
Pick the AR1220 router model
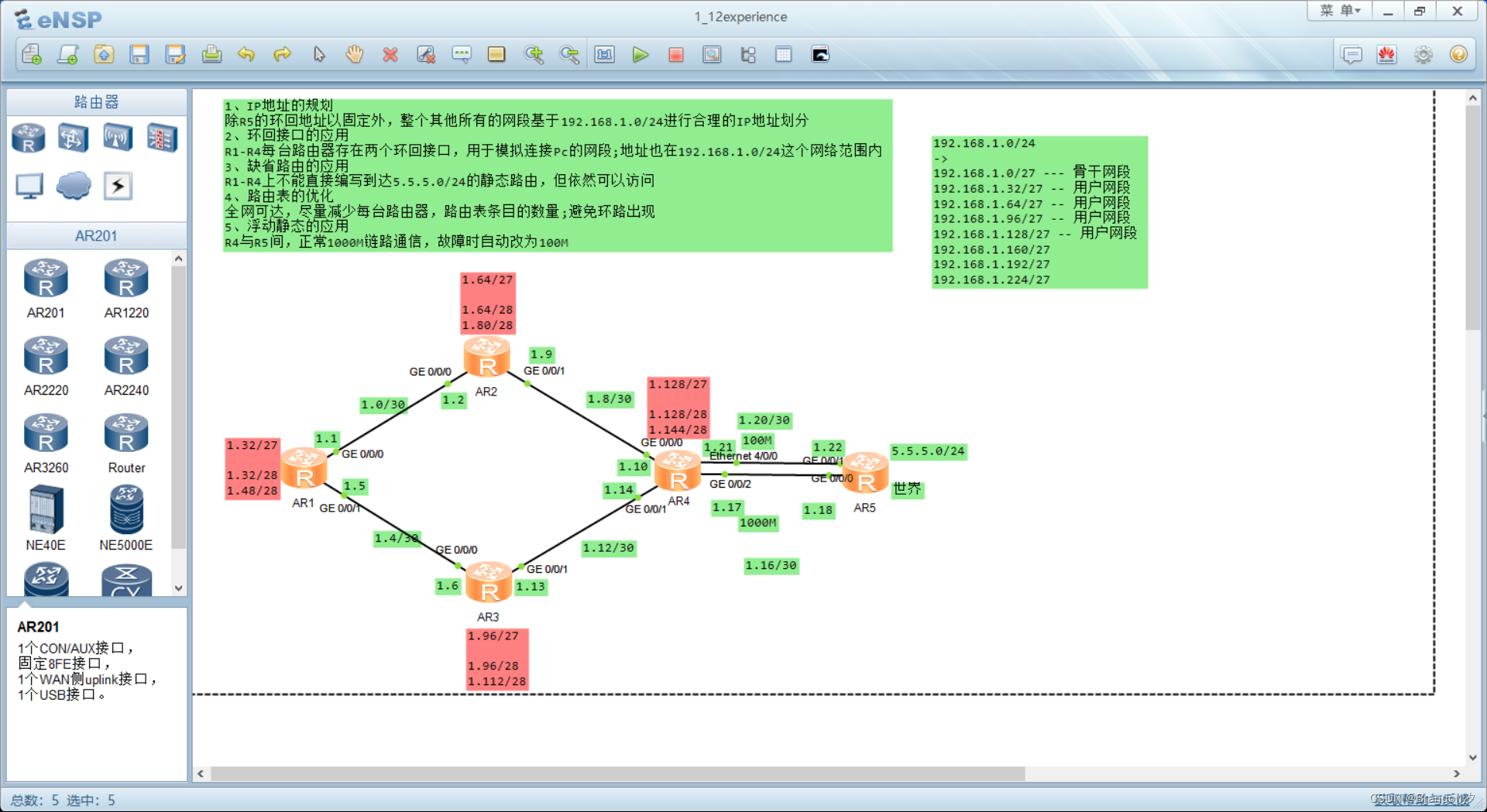[126, 289]
